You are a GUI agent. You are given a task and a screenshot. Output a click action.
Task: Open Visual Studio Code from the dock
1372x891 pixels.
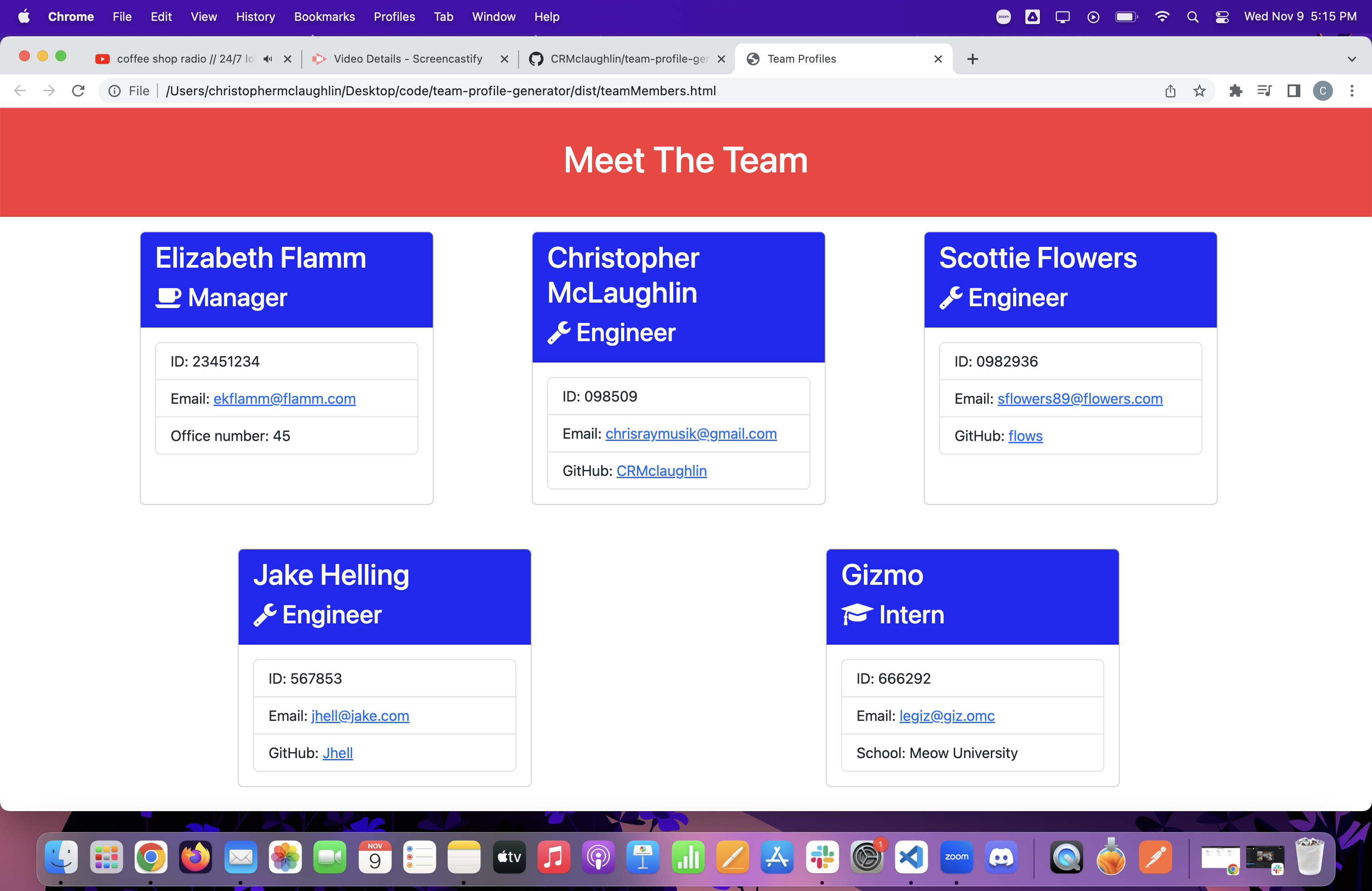coord(911,857)
